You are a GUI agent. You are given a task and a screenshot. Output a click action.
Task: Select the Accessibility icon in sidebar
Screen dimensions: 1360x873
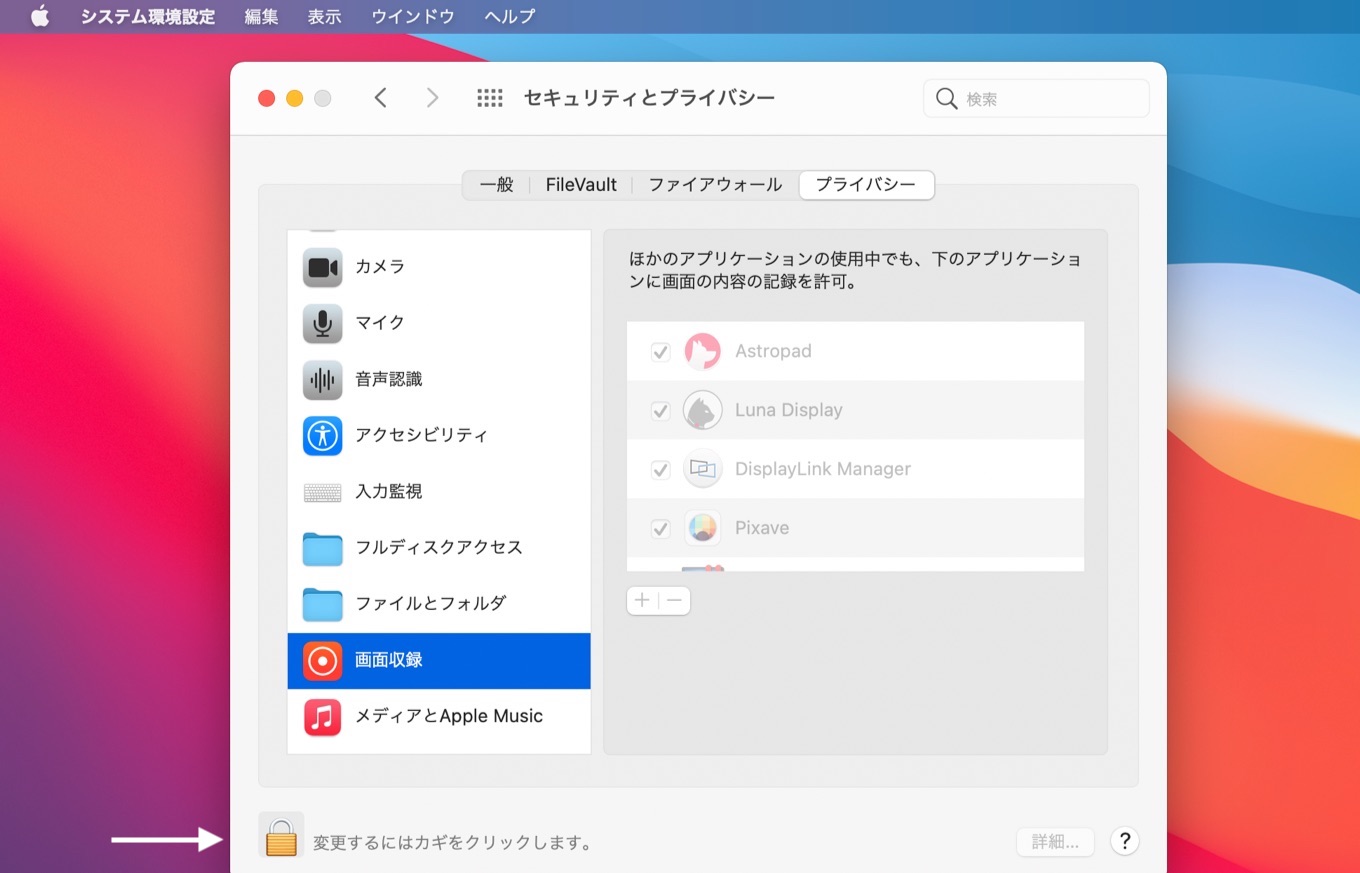point(323,435)
